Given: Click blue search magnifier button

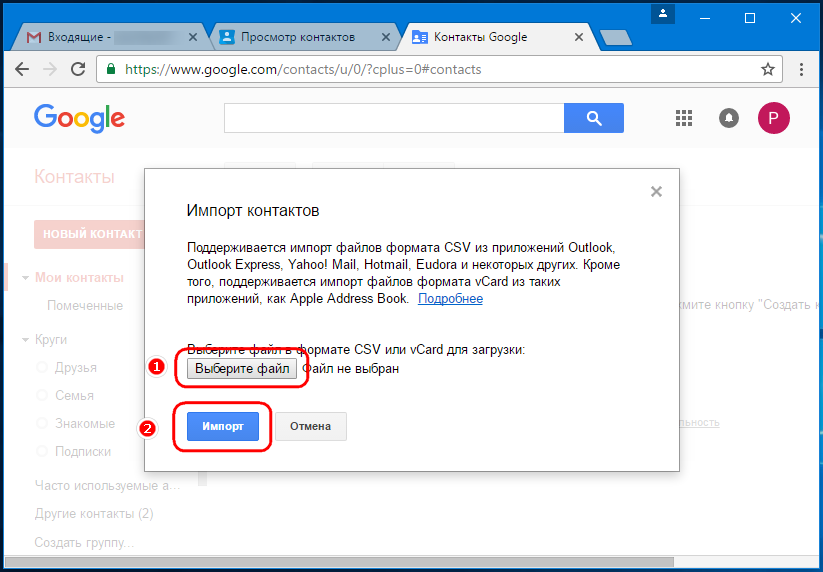Looking at the screenshot, I should point(594,118).
